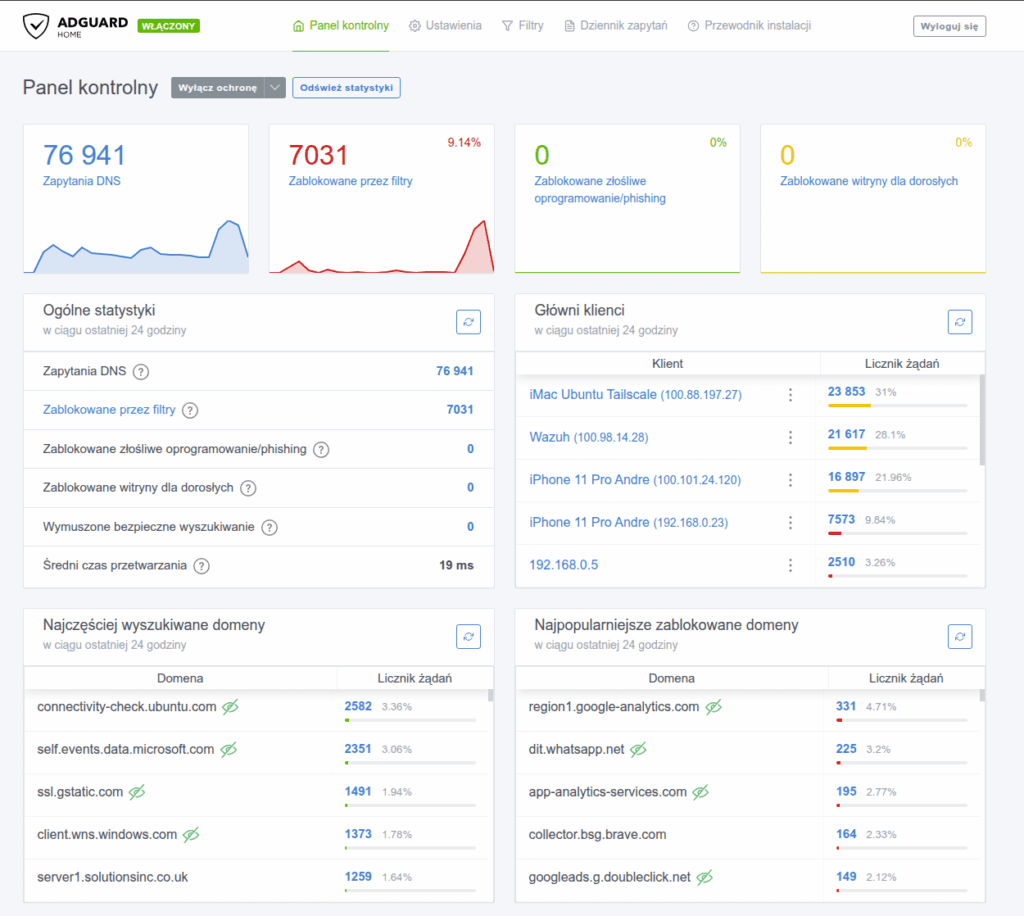Open three-dot menu for client 192.168.0.5
The image size is (1024, 916).
[790, 565]
